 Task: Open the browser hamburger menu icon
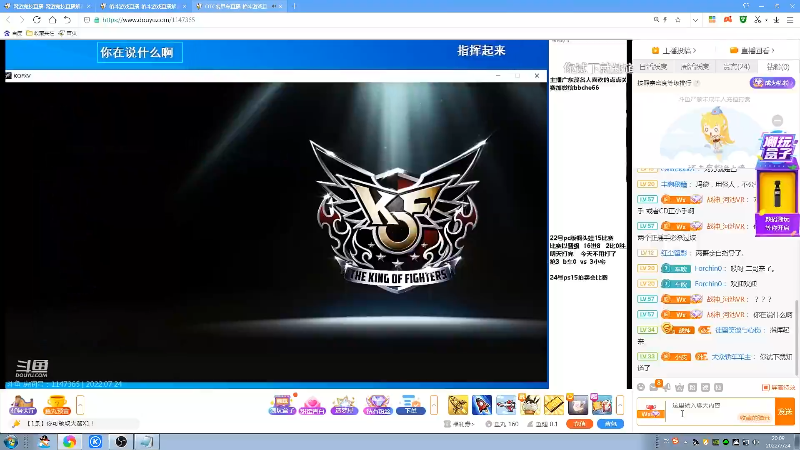pyautogui.click(x=790, y=20)
